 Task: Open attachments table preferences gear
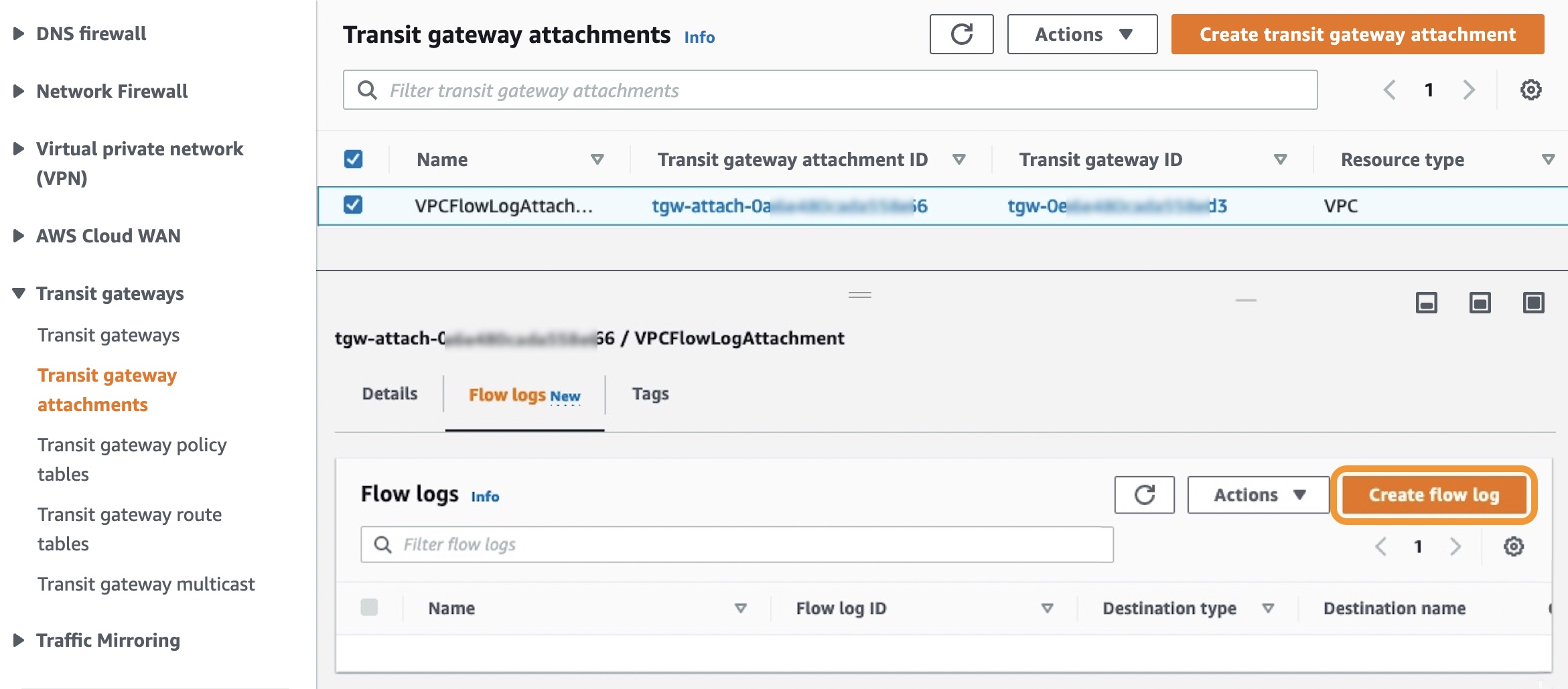(x=1530, y=90)
